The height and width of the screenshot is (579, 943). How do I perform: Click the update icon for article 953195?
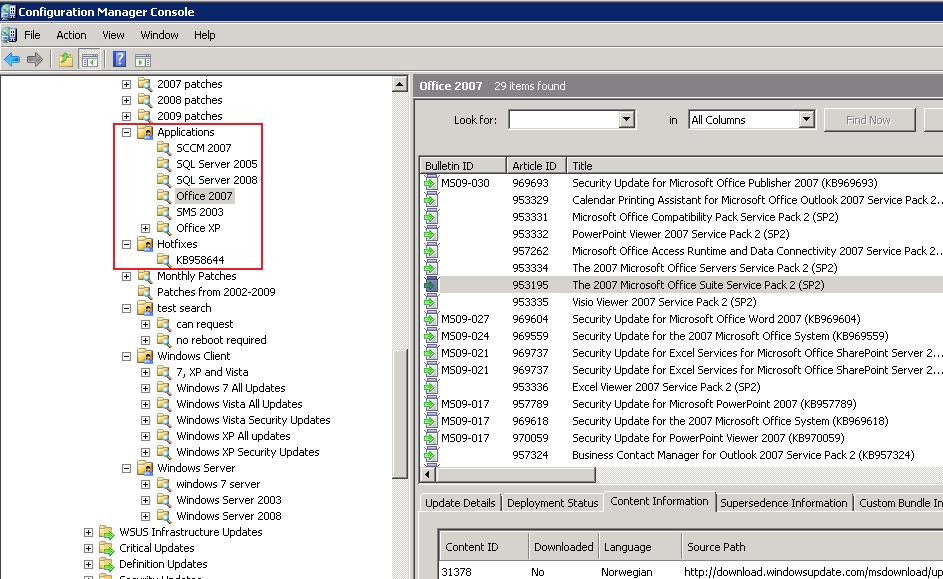click(431, 285)
